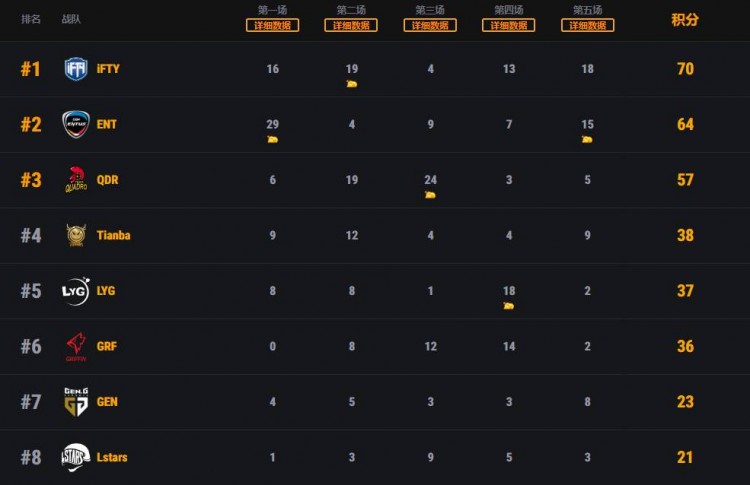This screenshot has height=485, width=750.
Task: Open 详细数据 for 第三场
Action: pos(430,26)
